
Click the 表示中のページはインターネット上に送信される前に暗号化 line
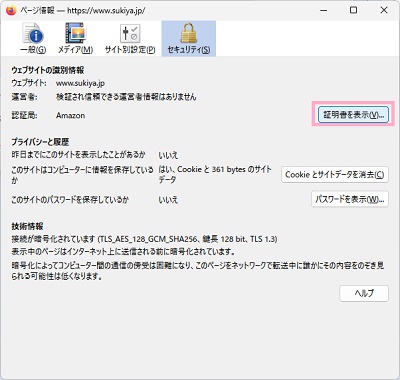pos(123,251)
